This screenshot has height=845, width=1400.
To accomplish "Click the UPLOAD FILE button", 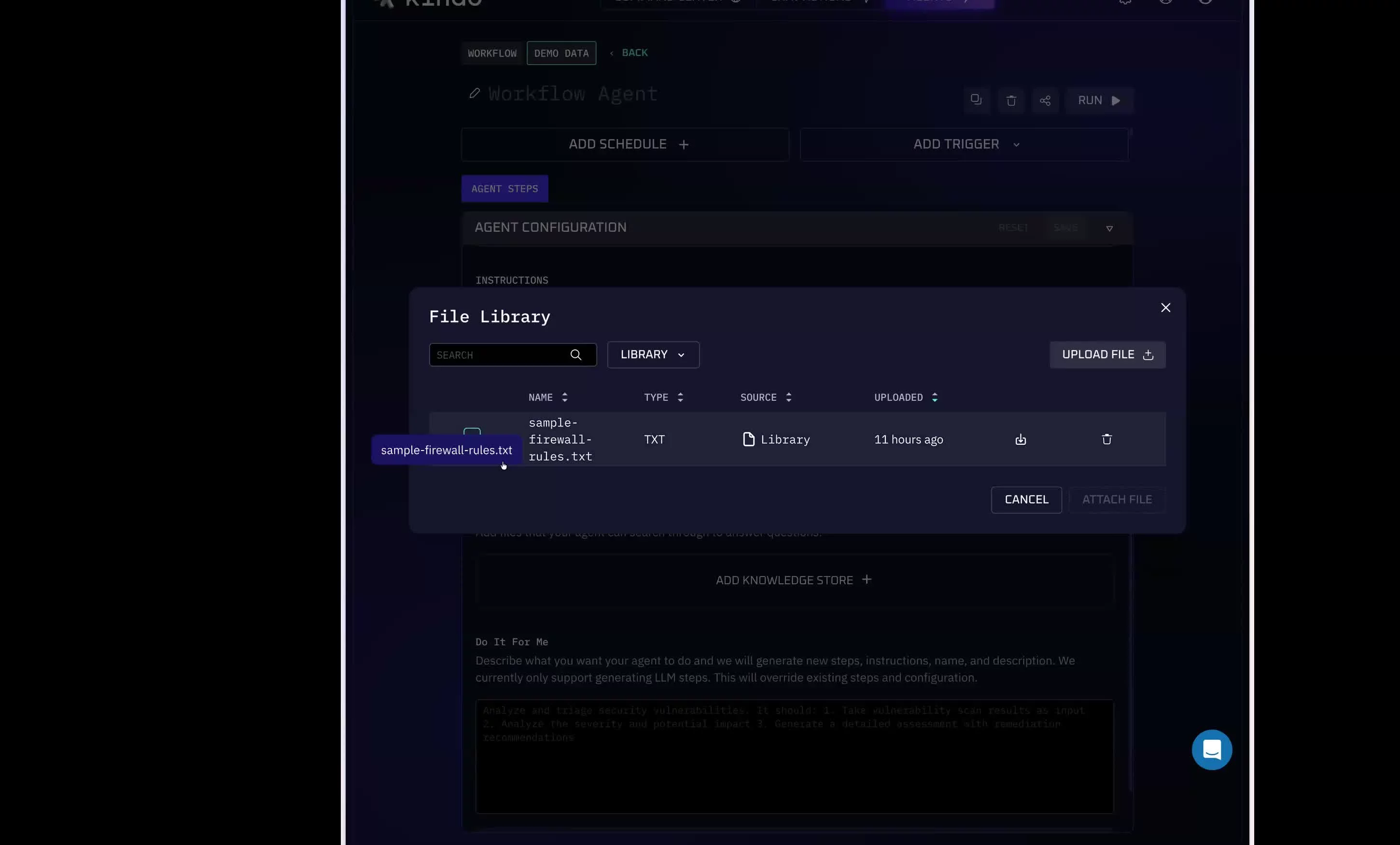I will 1107,354.
